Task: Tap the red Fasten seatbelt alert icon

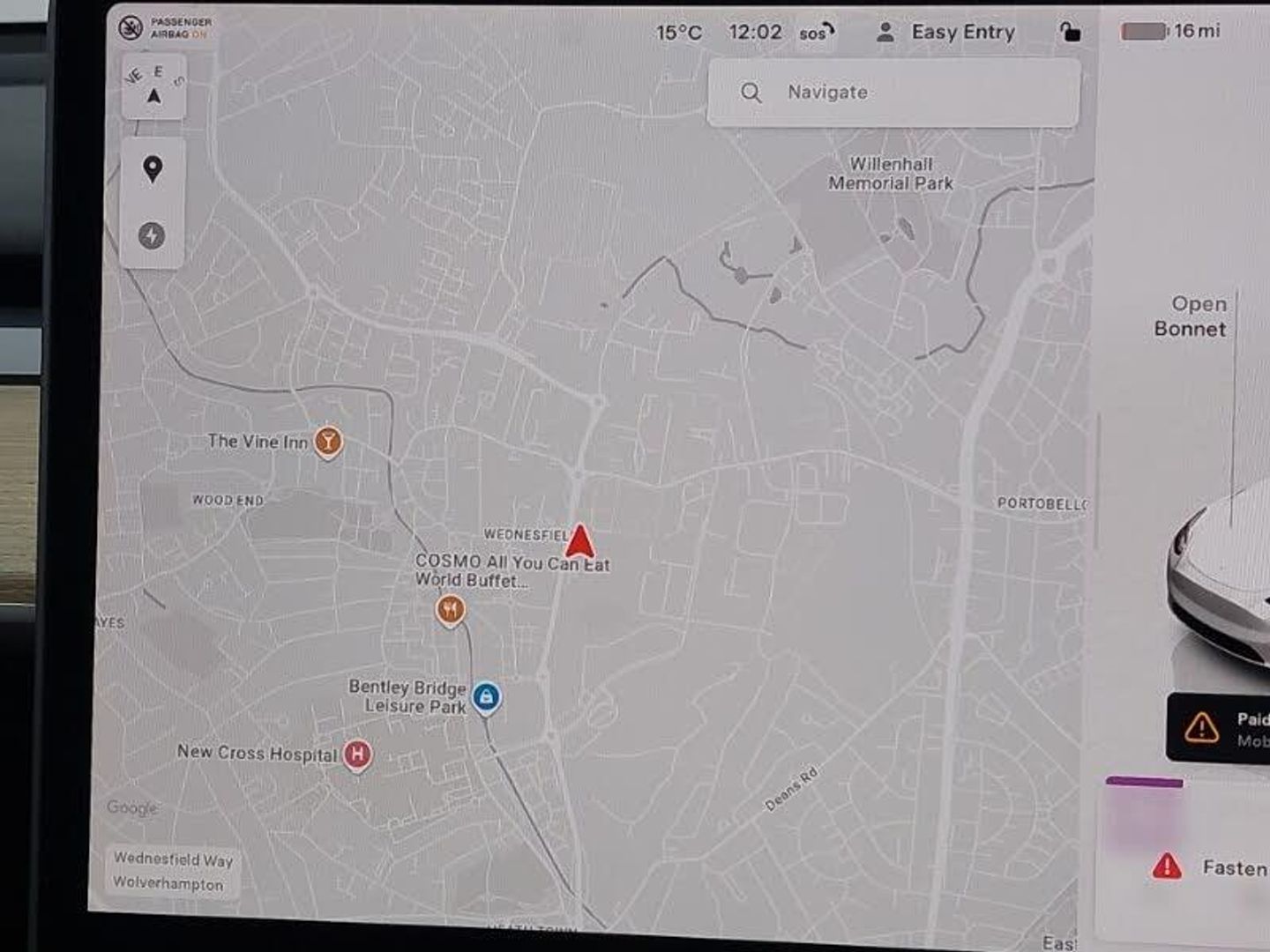Action: point(1167,866)
